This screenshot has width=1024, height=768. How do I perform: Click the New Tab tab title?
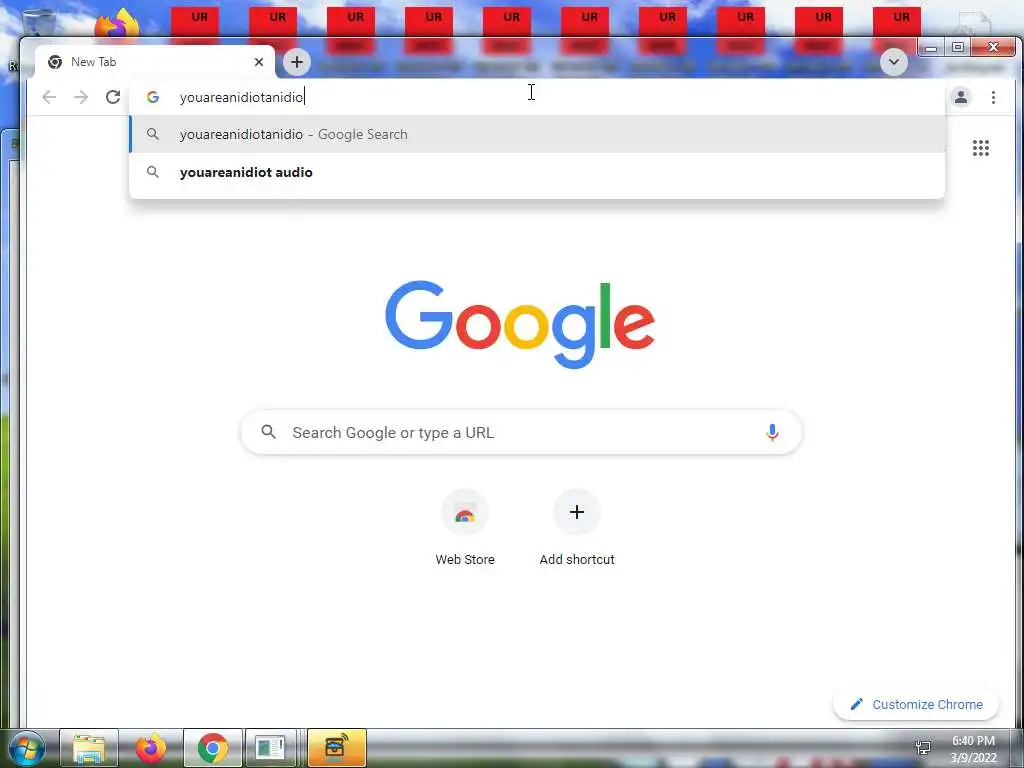click(93, 62)
